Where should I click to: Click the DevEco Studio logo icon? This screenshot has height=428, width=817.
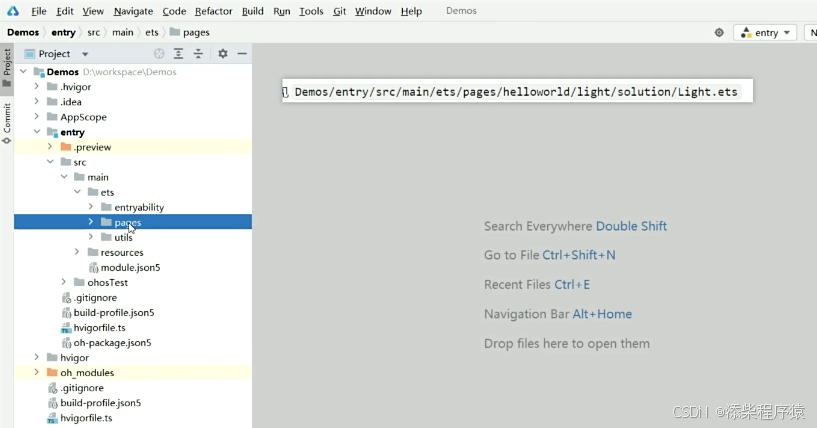pyautogui.click(x=13, y=11)
